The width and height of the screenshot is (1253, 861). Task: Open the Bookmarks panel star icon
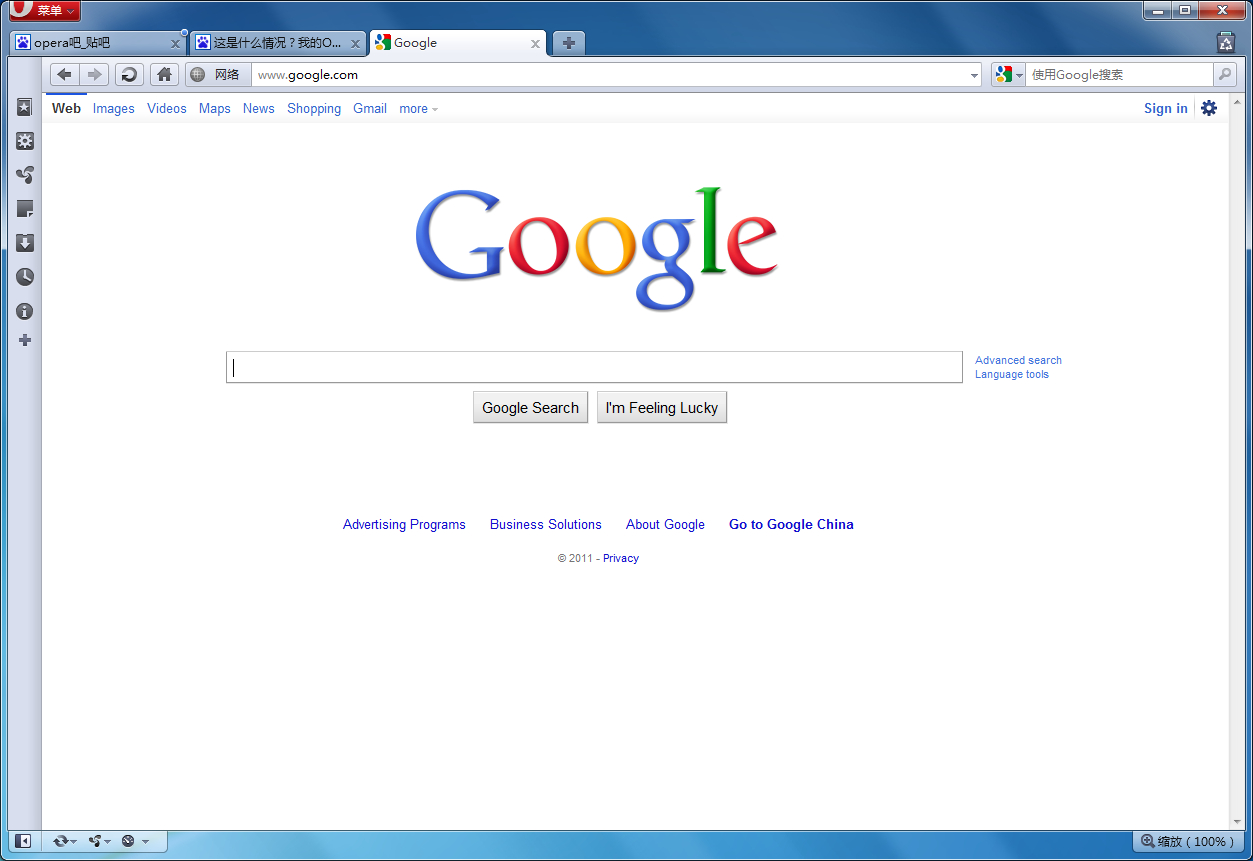point(25,107)
